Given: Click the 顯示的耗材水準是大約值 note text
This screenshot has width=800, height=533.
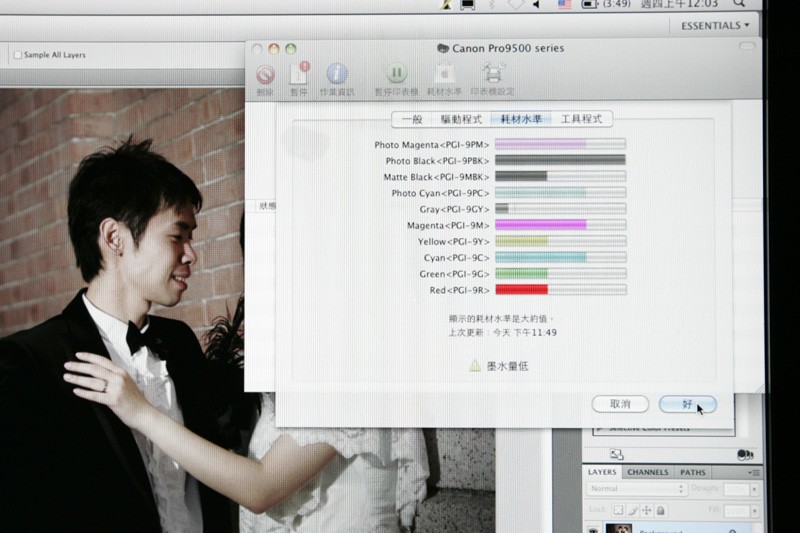Looking at the screenshot, I should click(501, 319).
